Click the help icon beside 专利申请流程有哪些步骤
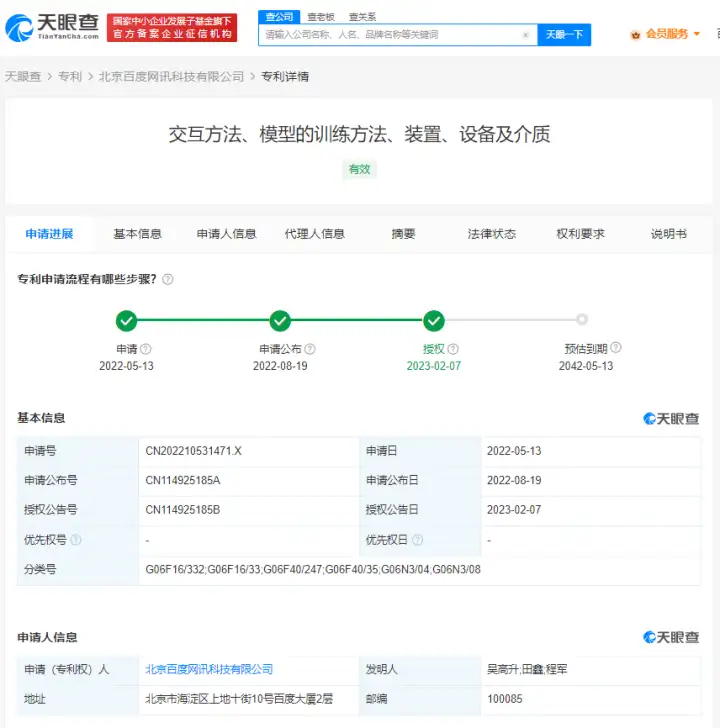The height and width of the screenshot is (728, 720). (x=168, y=280)
